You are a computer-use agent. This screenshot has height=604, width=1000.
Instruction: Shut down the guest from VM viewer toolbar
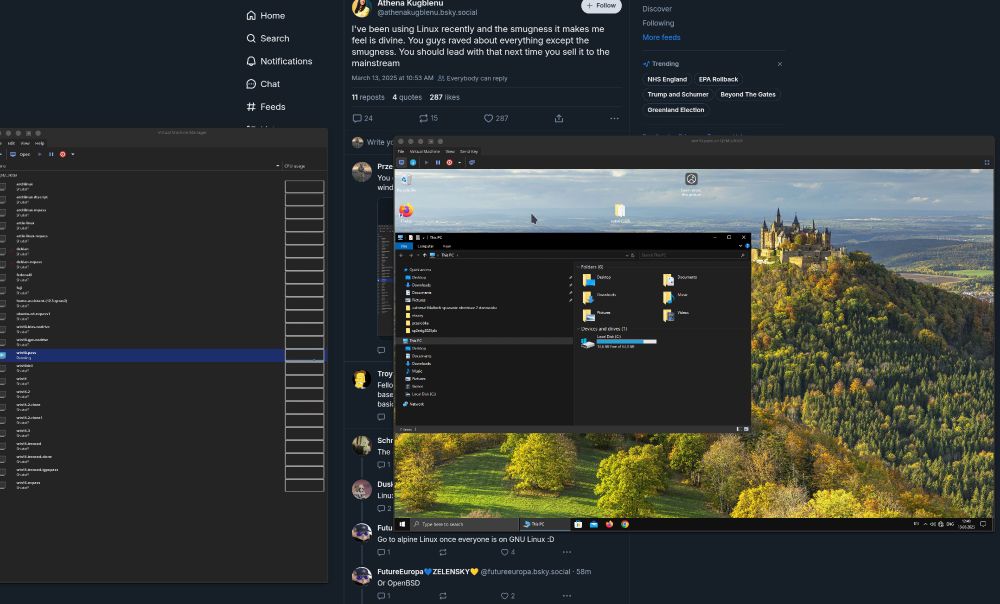[x=450, y=163]
